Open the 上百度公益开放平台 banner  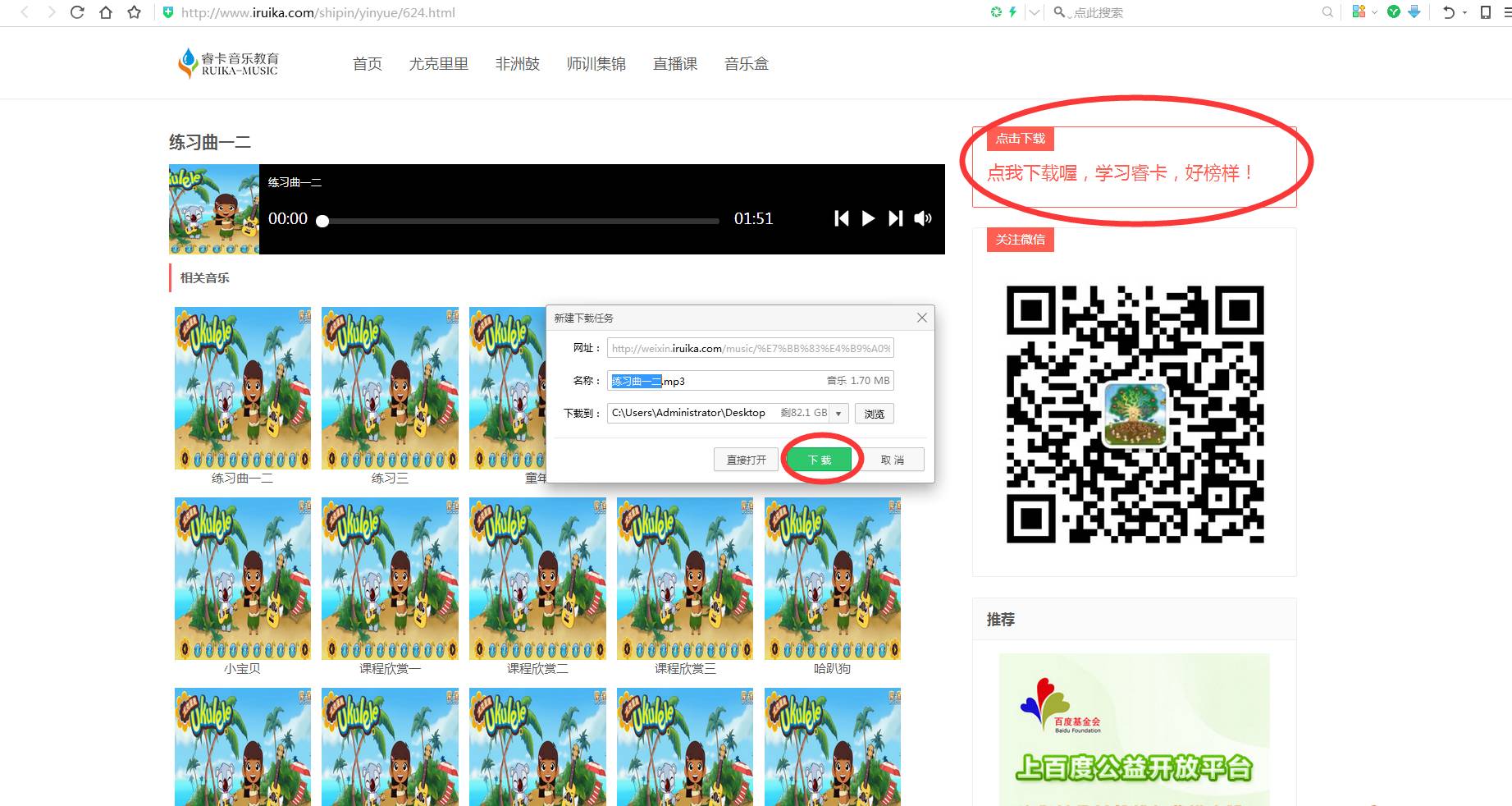coord(1134,730)
